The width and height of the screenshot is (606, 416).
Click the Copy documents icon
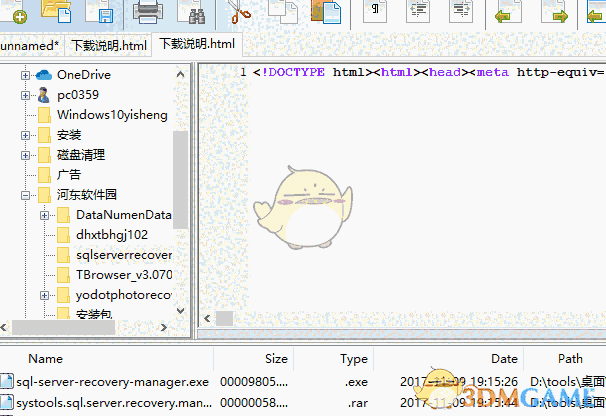coord(283,12)
